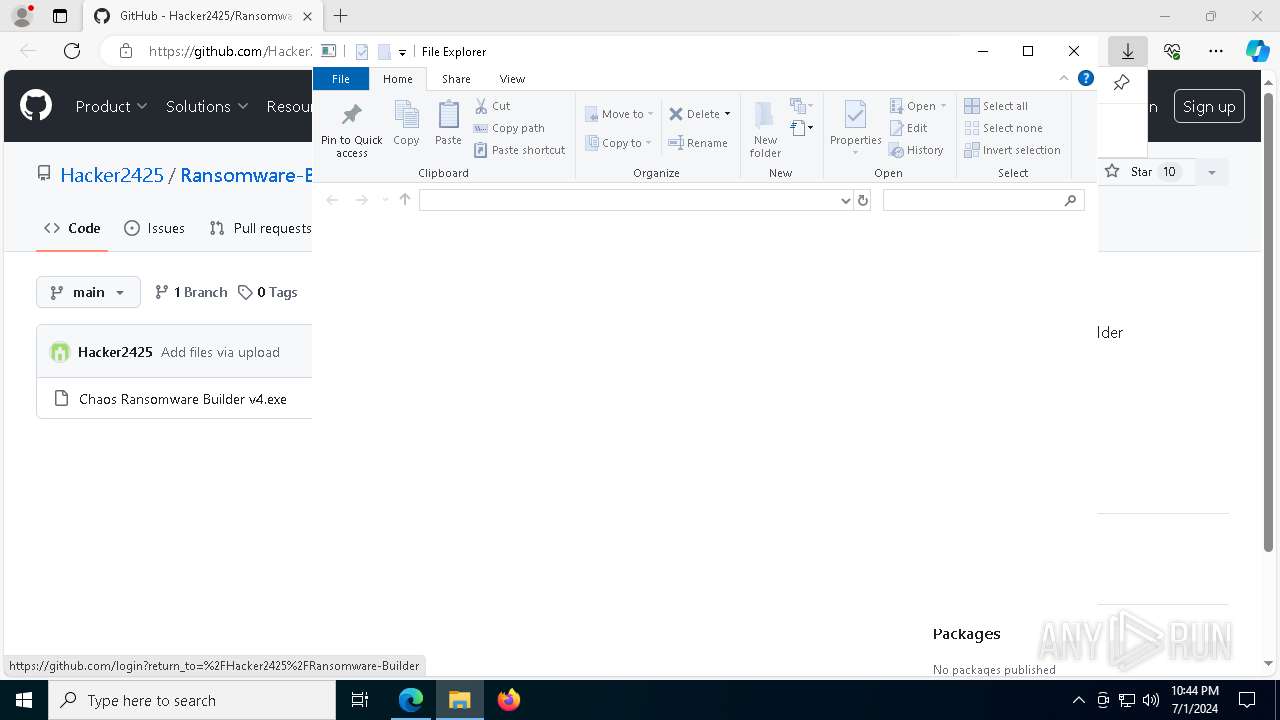Open the File tab in File Explorer
1280x720 pixels.
341,79
